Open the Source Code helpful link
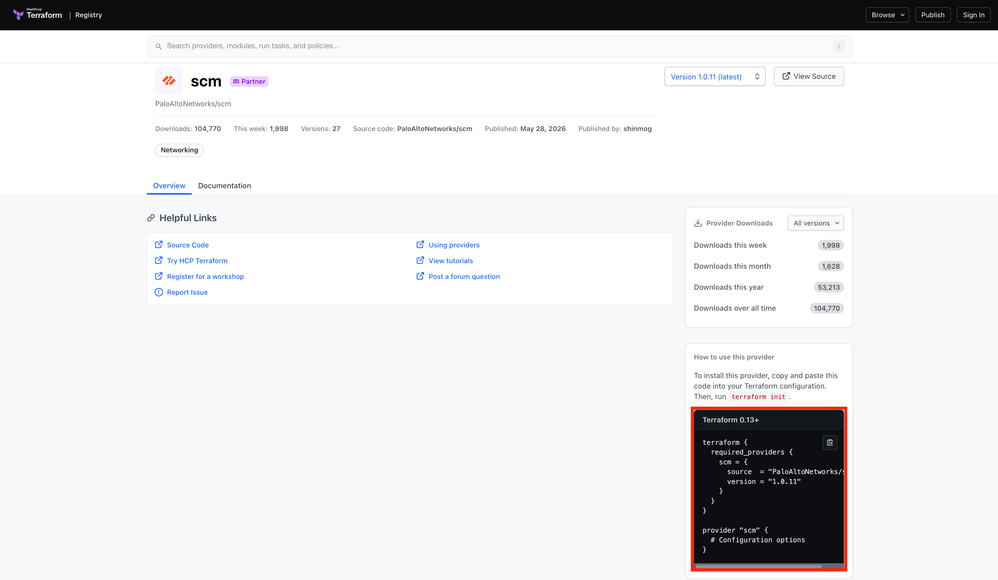Viewport: 998px width, 580px height. click(x=188, y=245)
